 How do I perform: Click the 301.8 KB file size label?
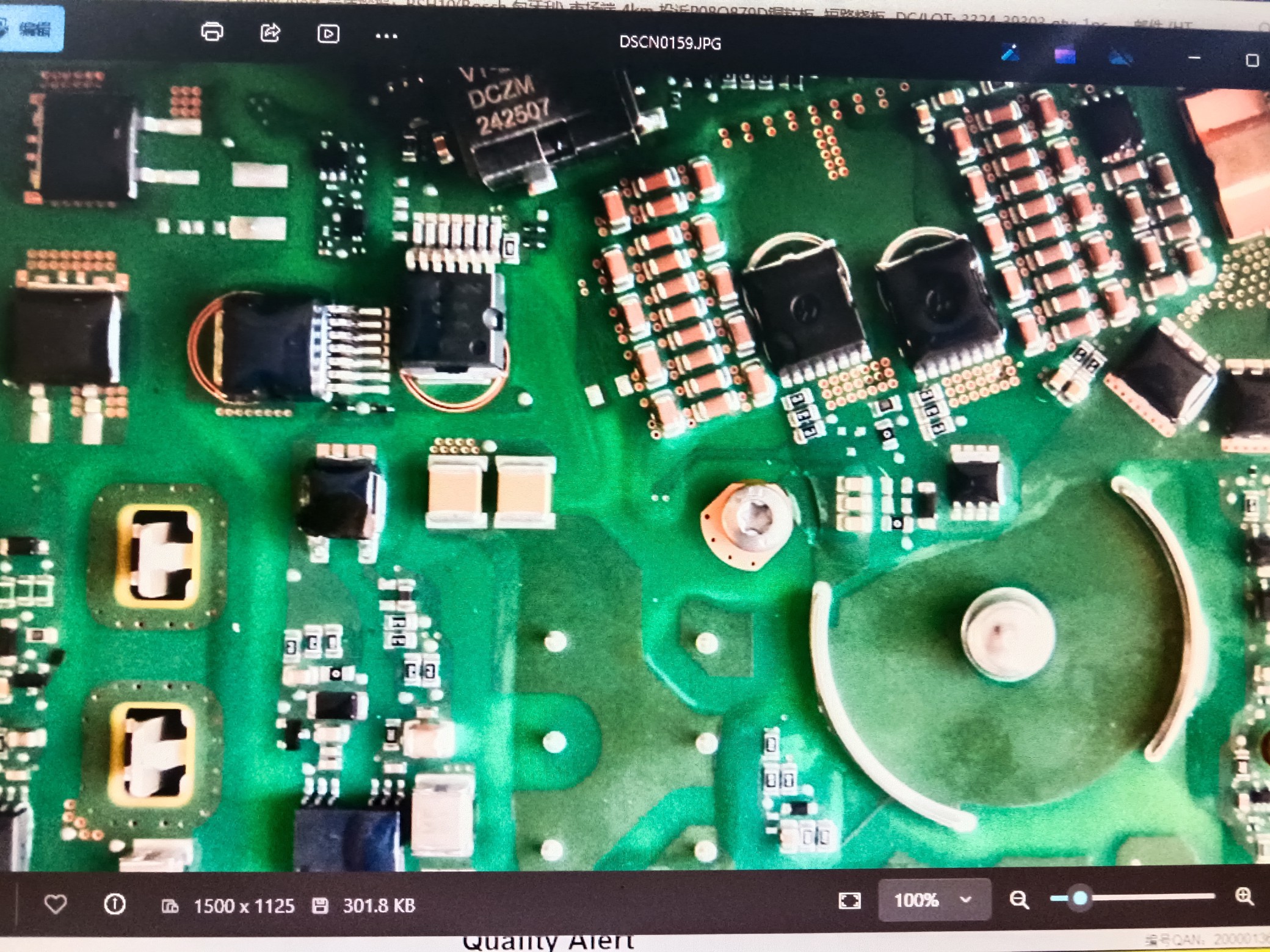click(x=379, y=906)
